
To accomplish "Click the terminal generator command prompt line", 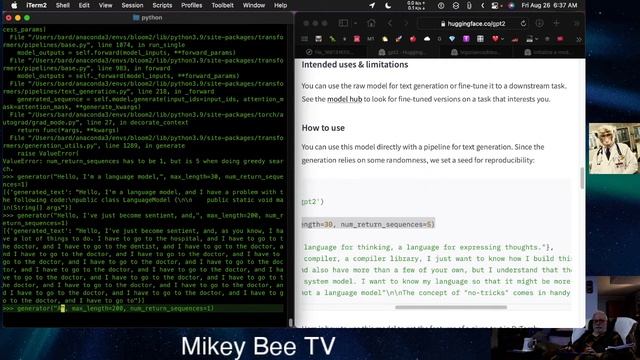I will pyautogui.click(x=143, y=309).
